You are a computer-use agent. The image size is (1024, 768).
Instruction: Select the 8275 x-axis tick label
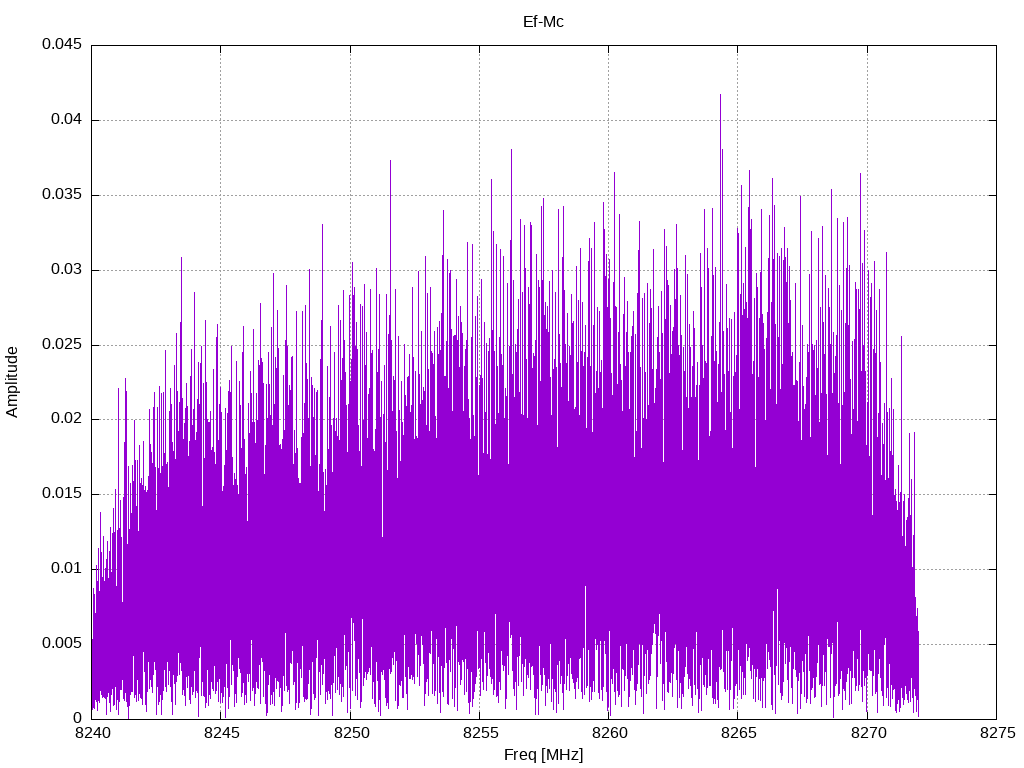(x=997, y=733)
